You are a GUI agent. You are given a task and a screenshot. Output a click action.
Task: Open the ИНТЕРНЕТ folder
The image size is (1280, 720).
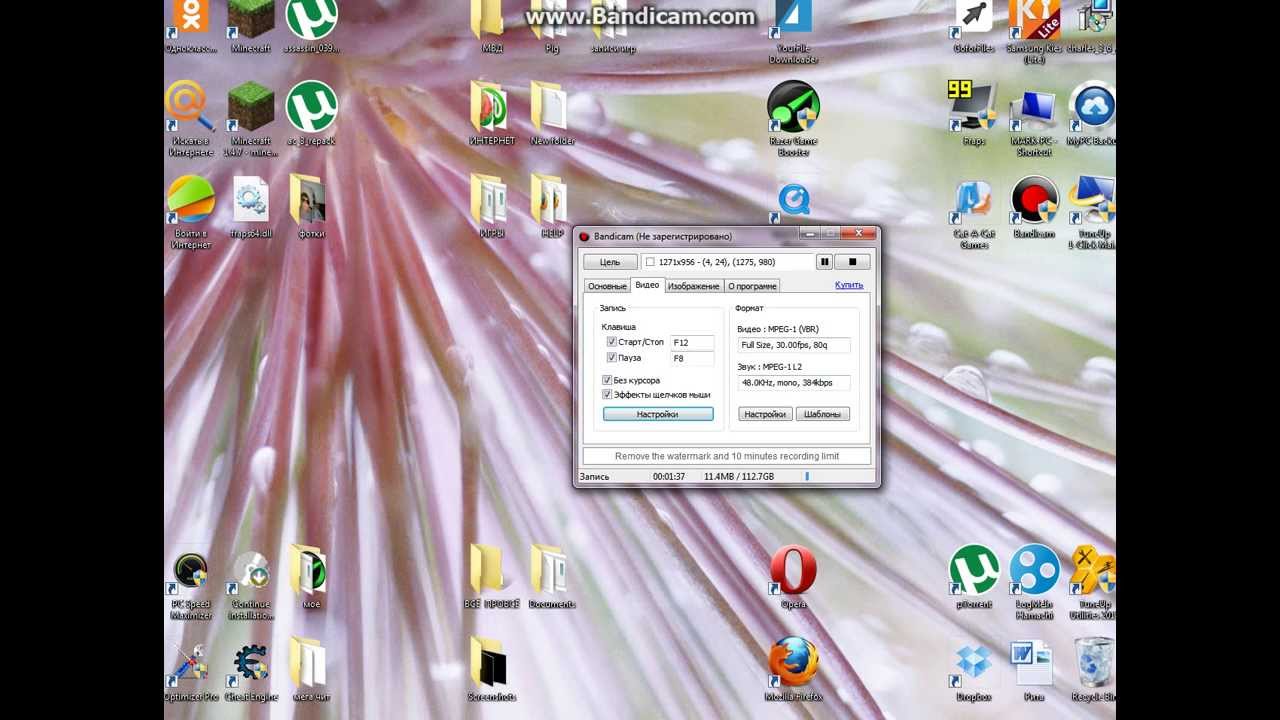[x=492, y=112]
